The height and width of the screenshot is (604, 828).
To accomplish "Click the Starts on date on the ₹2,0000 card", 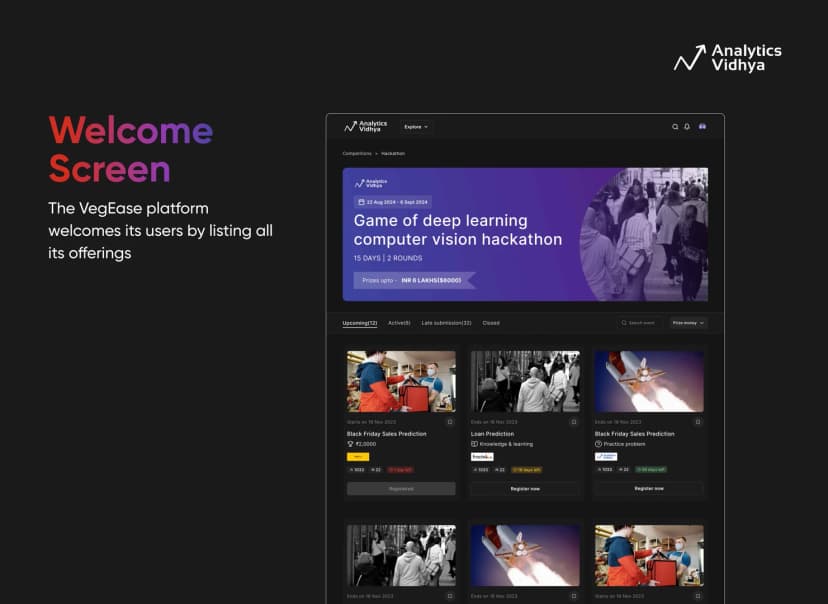I will click(371, 422).
